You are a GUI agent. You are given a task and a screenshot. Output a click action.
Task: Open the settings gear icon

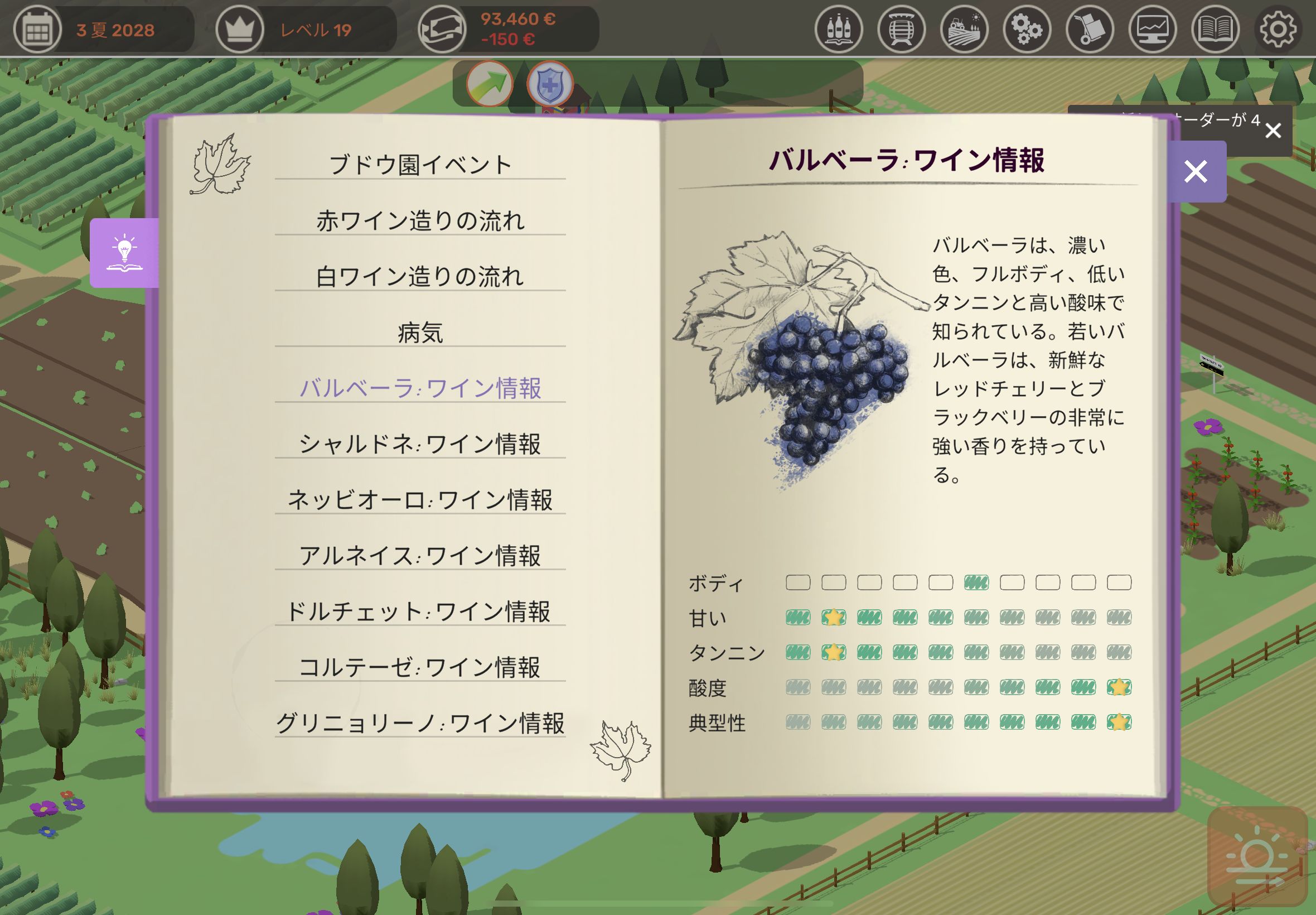coord(1278,29)
